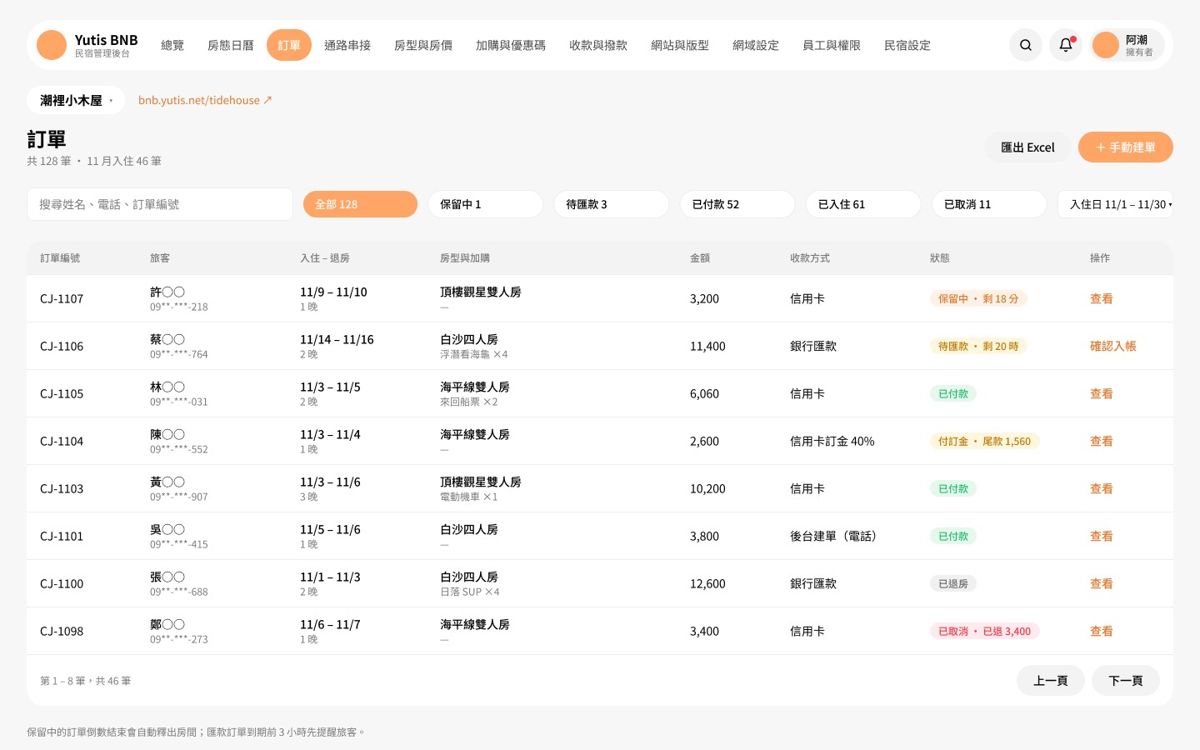Click the 信用卡訂金 40% payment cell
Viewport: 1200px width, 750px height.
pyautogui.click(x=832, y=441)
